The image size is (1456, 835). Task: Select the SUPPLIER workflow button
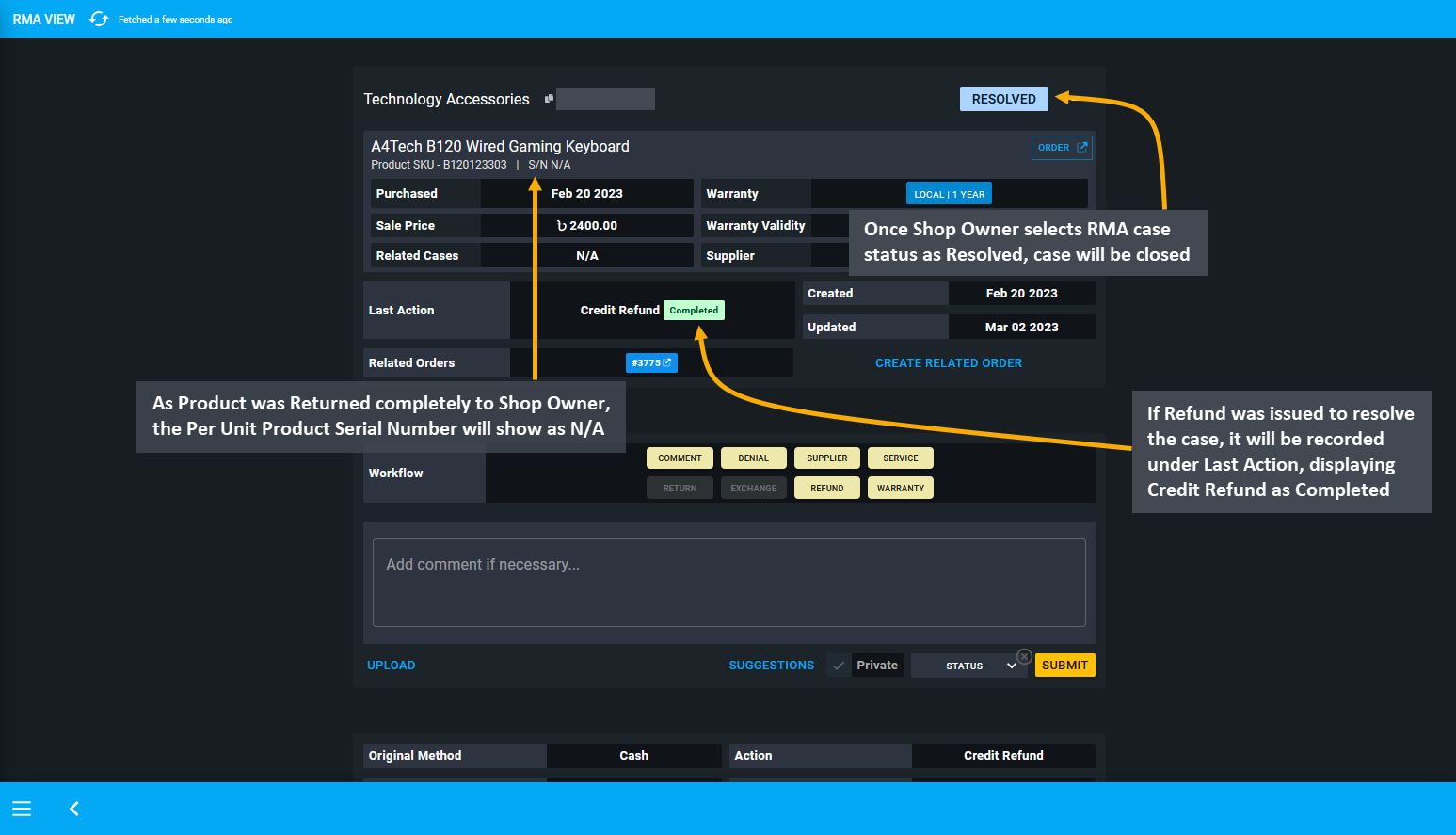pyautogui.click(x=826, y=458)
